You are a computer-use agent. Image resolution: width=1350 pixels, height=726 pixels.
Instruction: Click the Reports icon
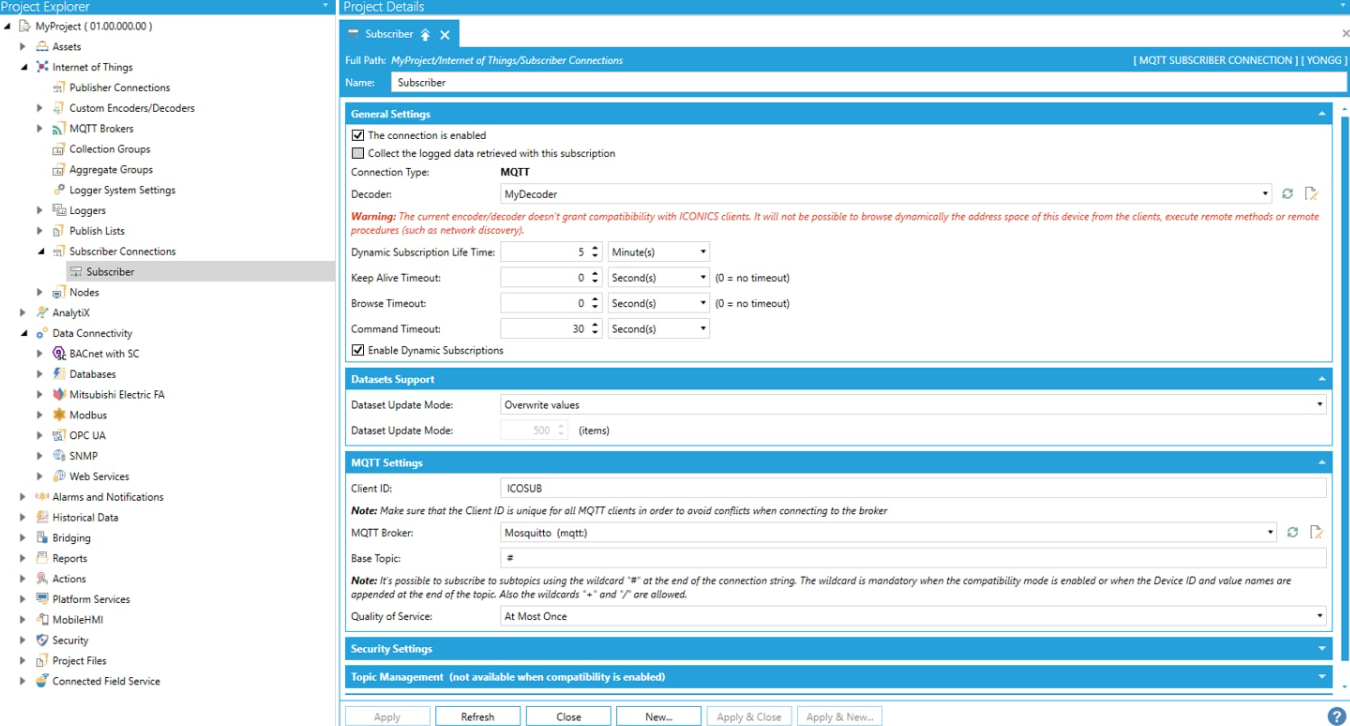(42, 559)
